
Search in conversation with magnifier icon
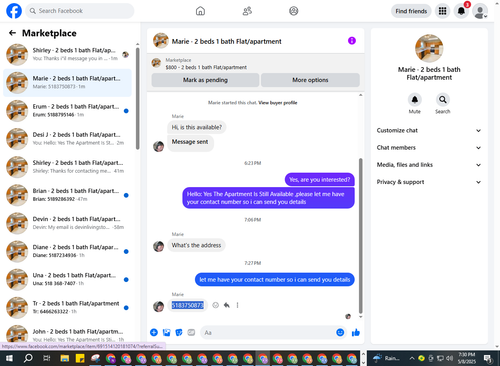(x=443, y=100)
